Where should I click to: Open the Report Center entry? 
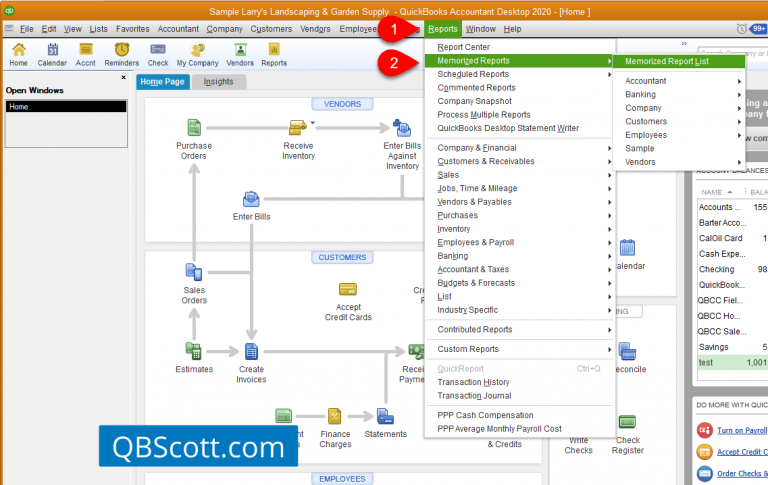(520, 47)
